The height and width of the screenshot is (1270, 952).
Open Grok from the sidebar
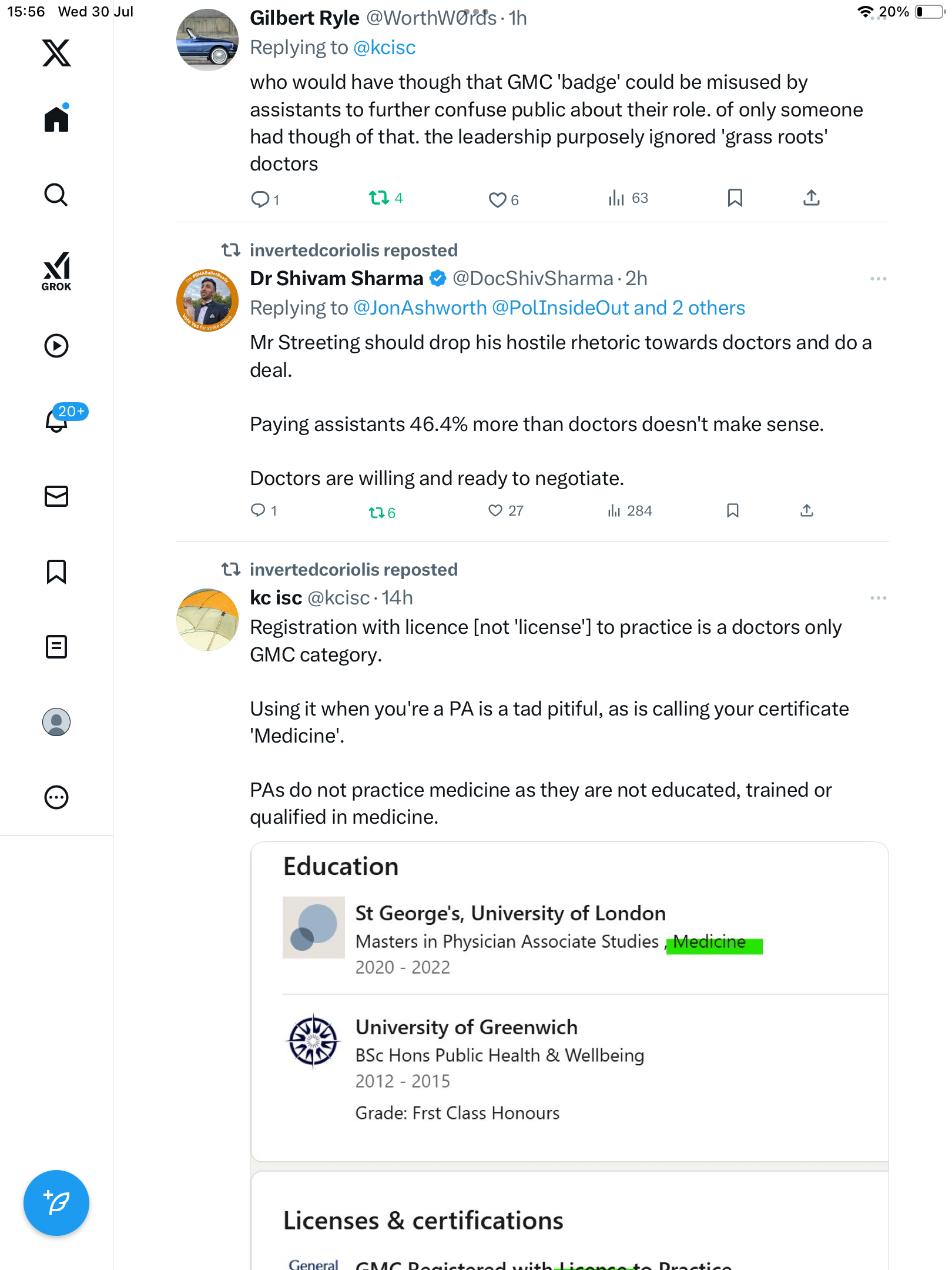coord(56,271)
